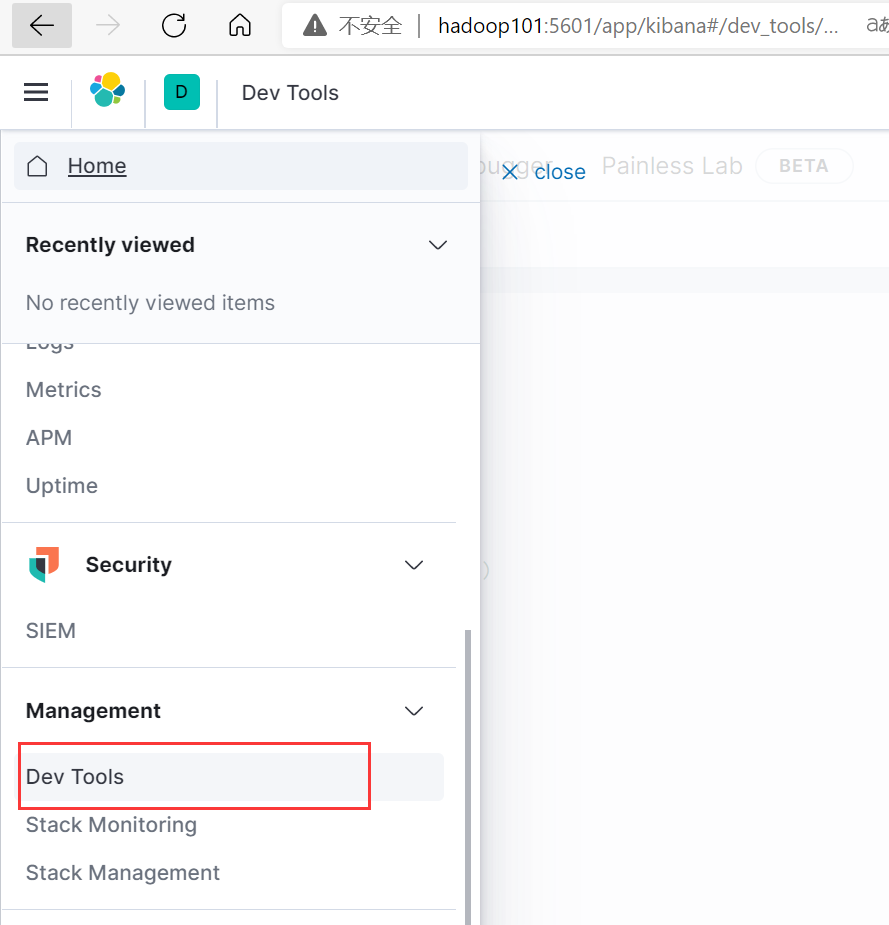Screen dimensions: 889x925
Task: Click the browser back arrow
Action: (x=42, y=26)
